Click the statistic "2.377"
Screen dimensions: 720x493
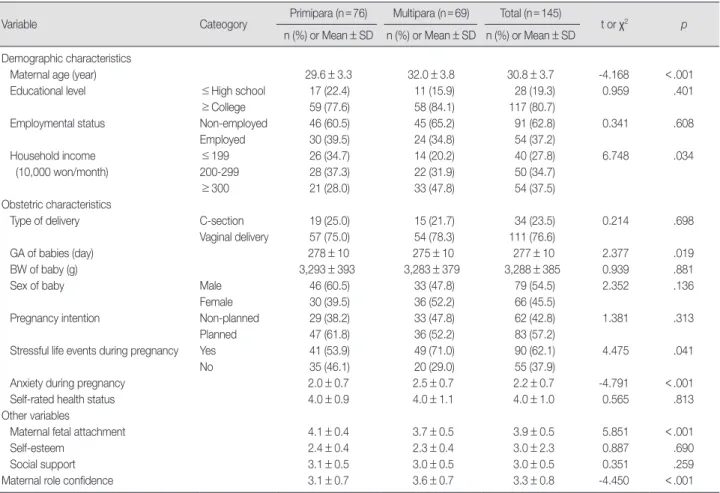pyautogui.click(x=615, y=253)
